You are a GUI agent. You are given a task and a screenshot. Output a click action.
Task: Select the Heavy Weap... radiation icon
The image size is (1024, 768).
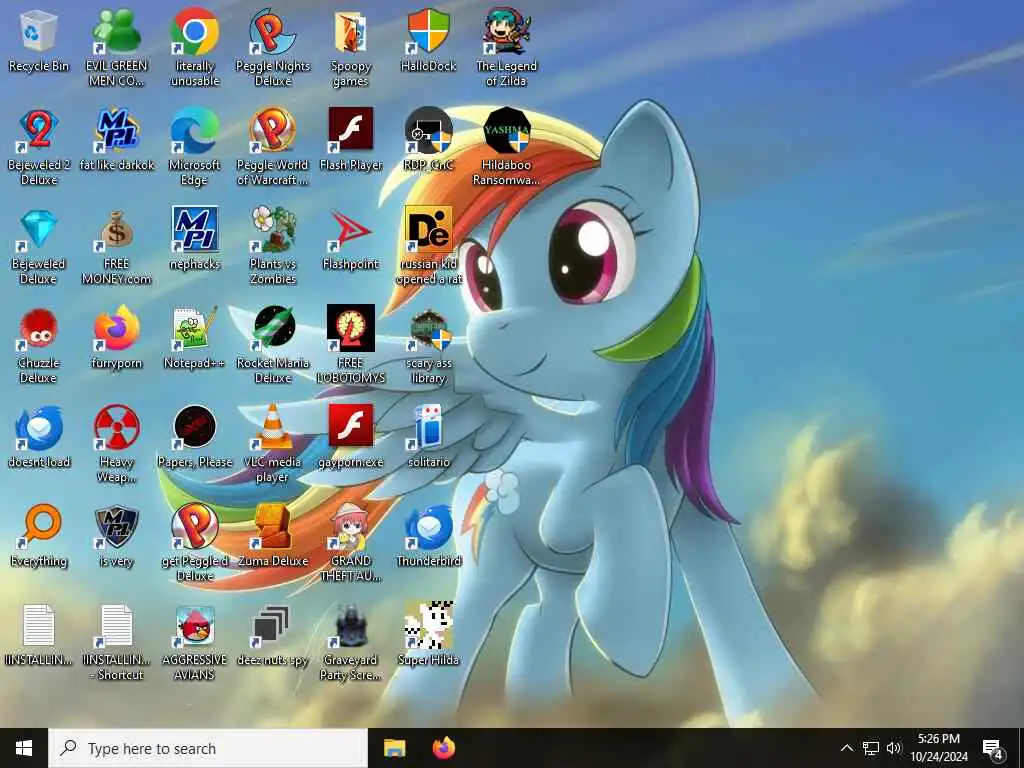pyautogui.click(x=117, y=428)
